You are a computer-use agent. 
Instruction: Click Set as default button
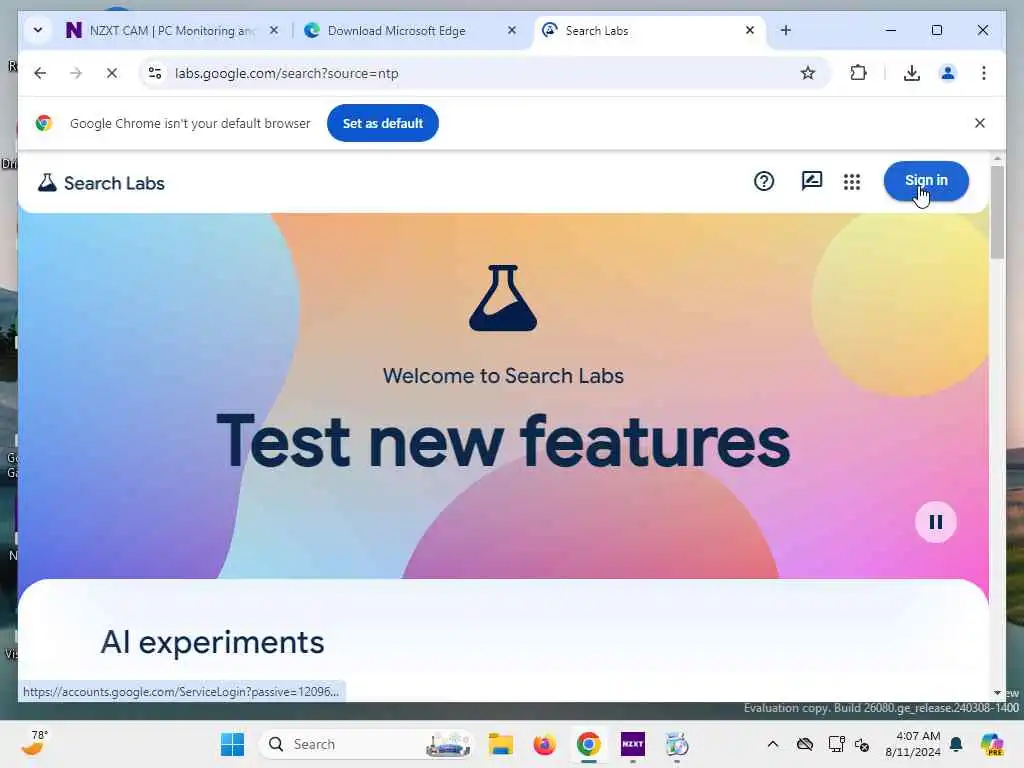click(x=383, y=123)
